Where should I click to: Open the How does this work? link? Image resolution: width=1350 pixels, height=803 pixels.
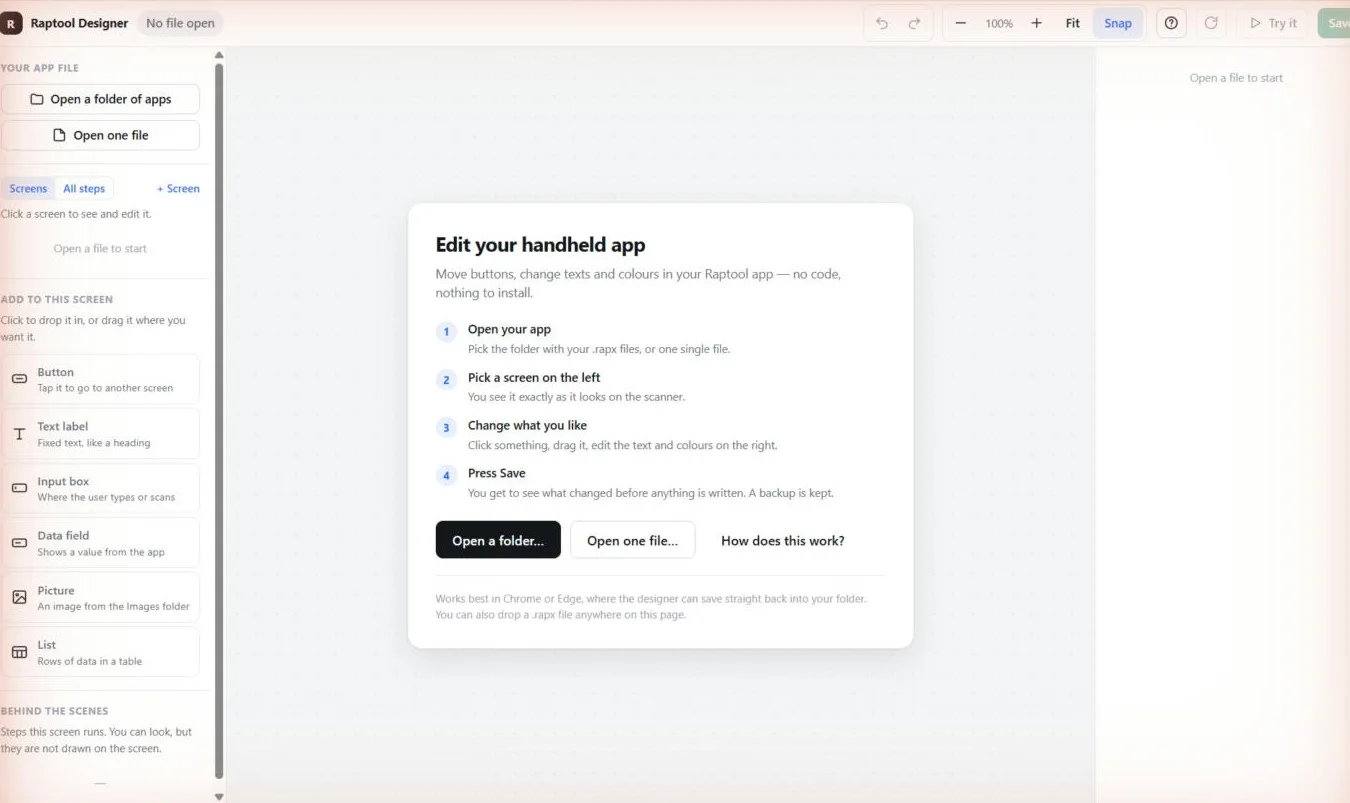[x=782, y=540]
